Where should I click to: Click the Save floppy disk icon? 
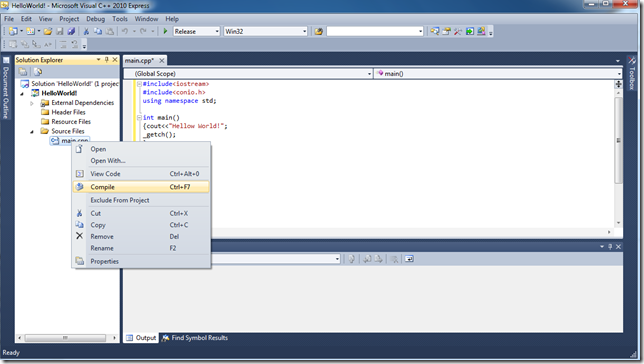60,31
